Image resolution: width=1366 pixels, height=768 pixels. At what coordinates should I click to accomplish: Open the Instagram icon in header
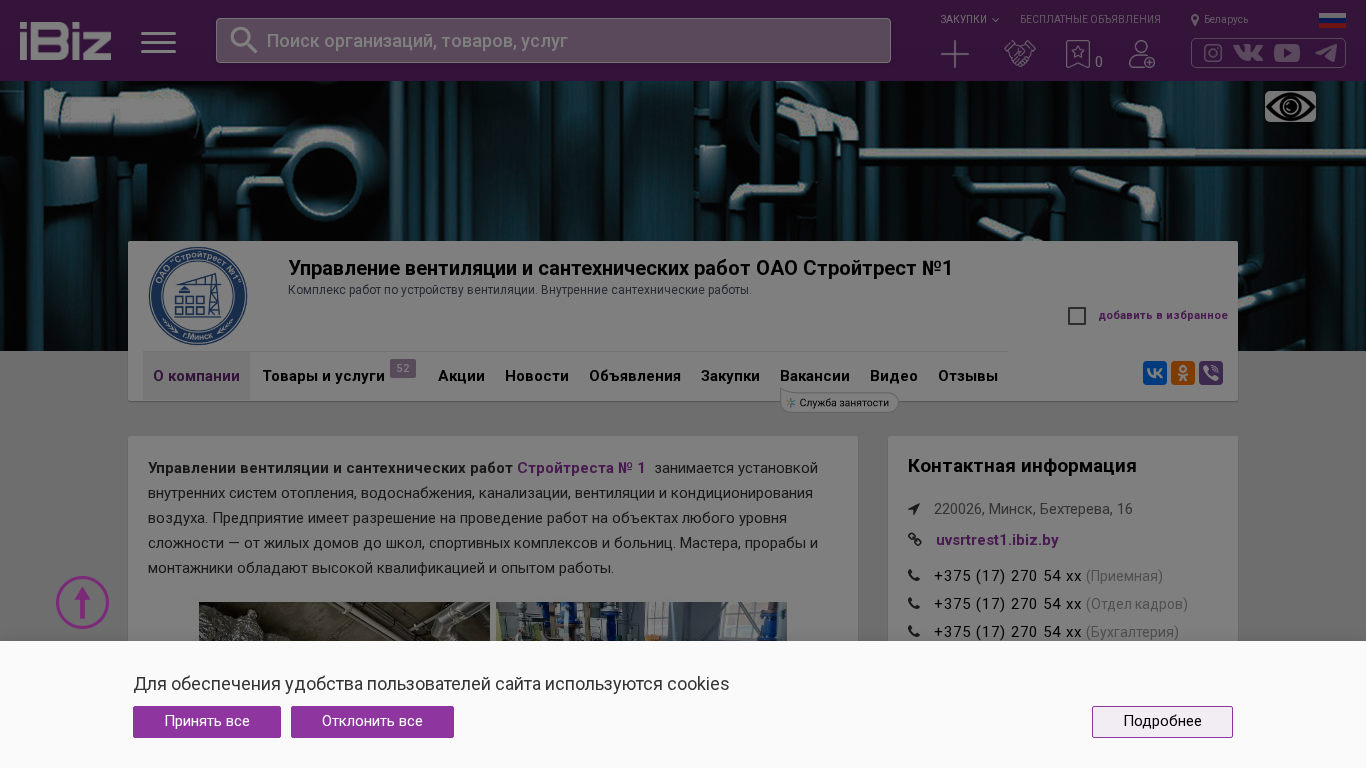1213,53
